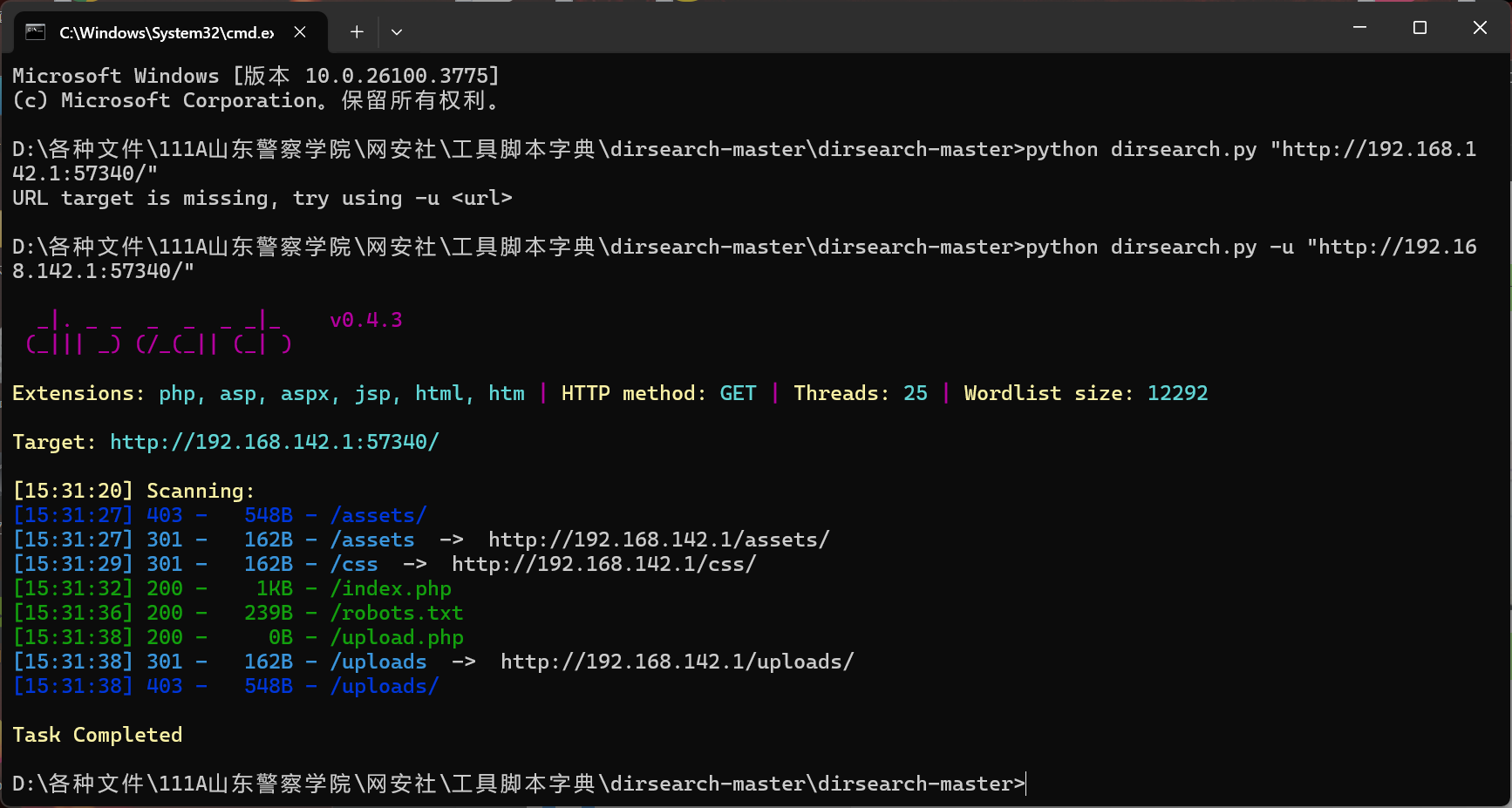Screen dimensions: 1512x808
Task: Click the redirect URL http://192.168.142.1/uploads/
Action: point(678,662)
